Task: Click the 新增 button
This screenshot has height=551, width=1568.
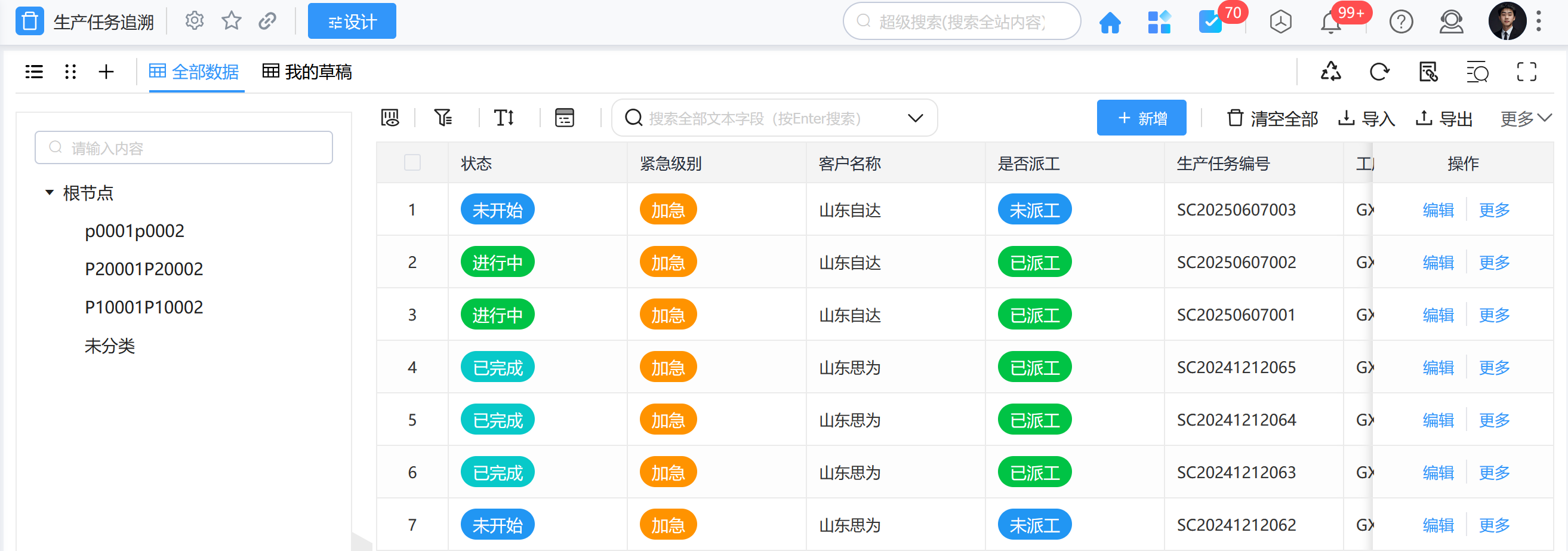Action: coord(1141,118)
